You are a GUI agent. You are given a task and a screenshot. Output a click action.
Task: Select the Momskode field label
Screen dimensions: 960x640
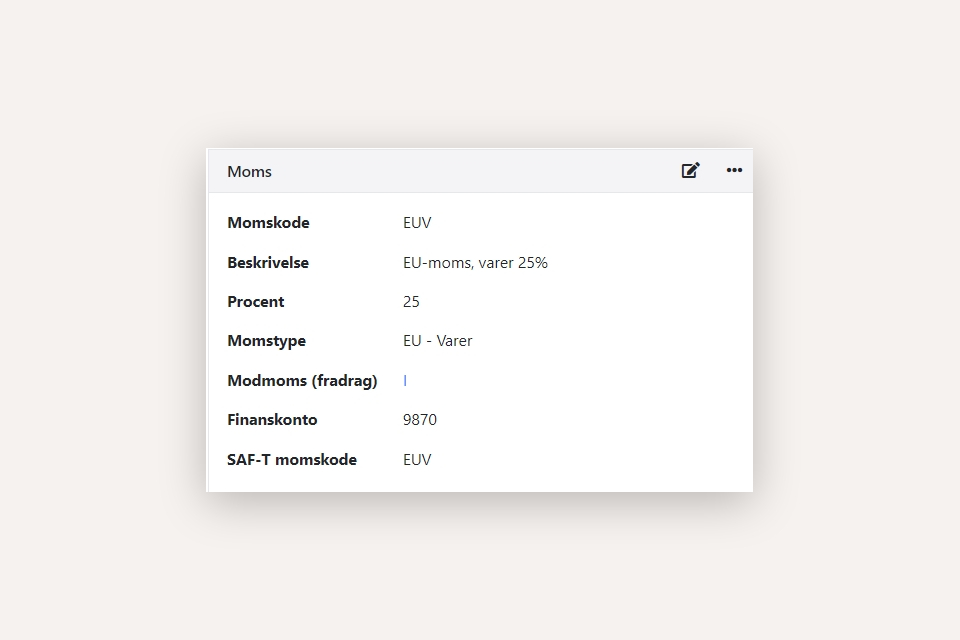point(268,223)
